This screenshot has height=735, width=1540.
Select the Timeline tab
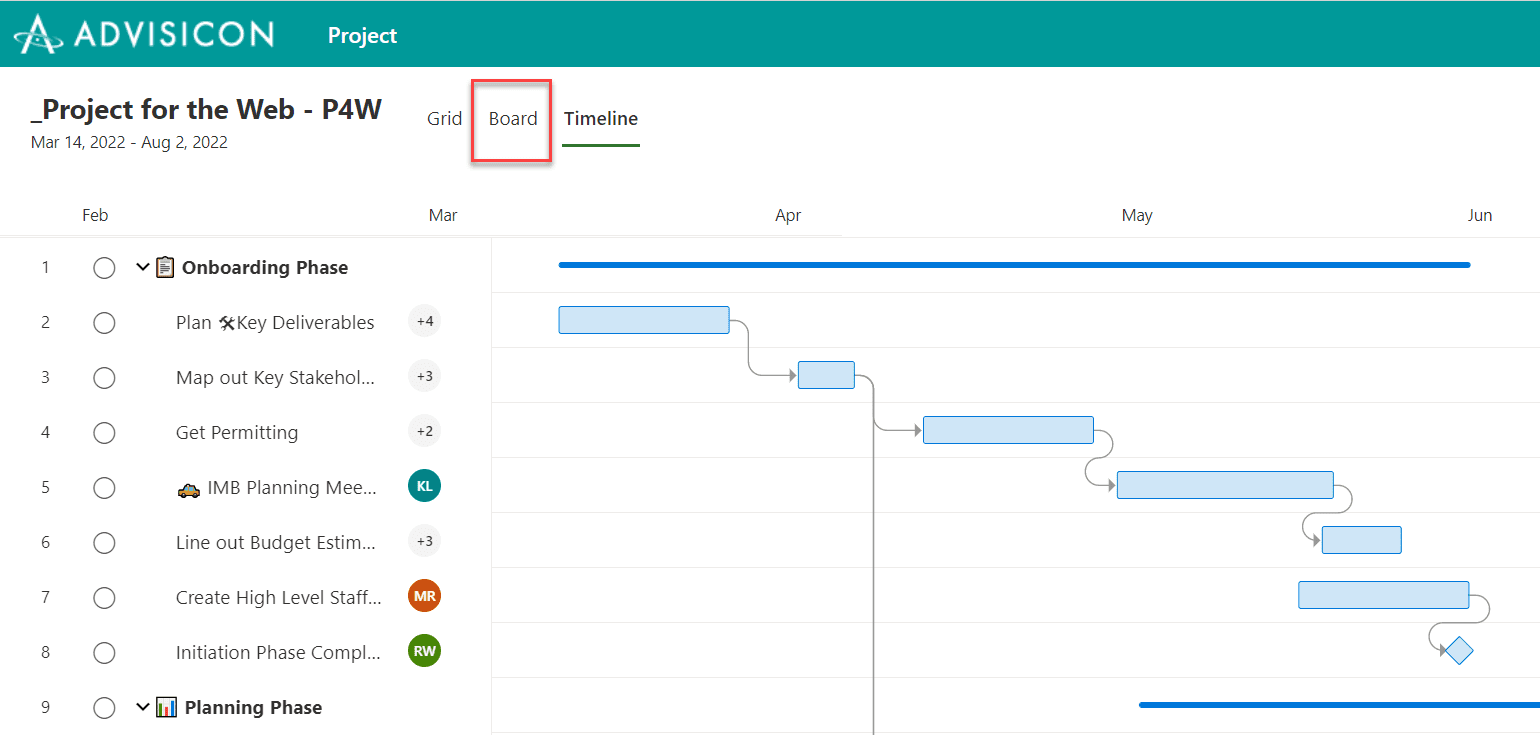601,118
